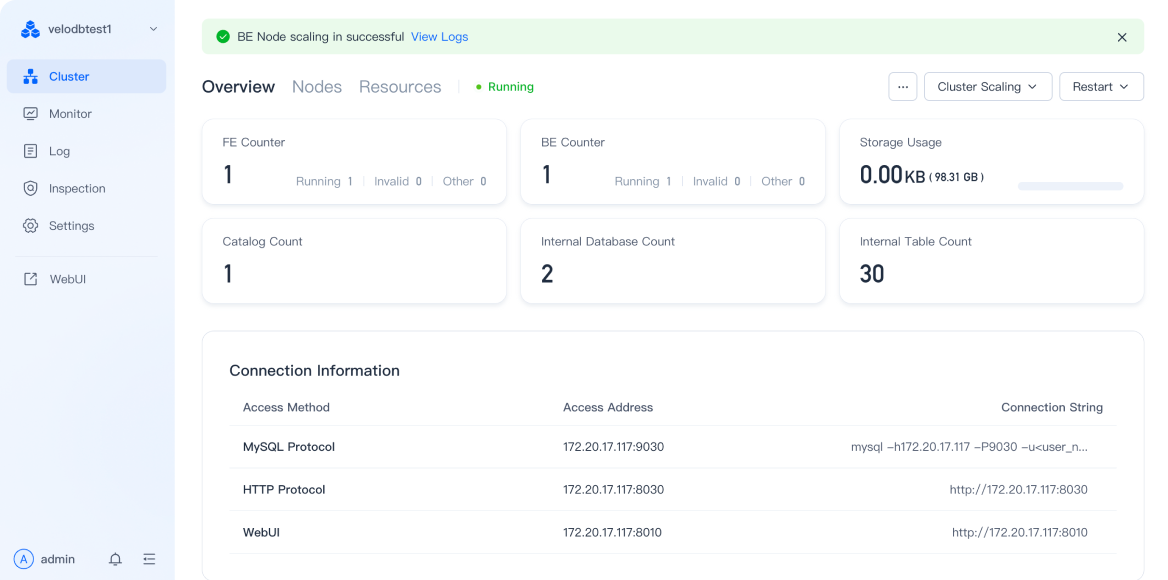This screenshot has height=580, width=1168.
Task: Open the Restart dropdown
Action: [1101, 86]
